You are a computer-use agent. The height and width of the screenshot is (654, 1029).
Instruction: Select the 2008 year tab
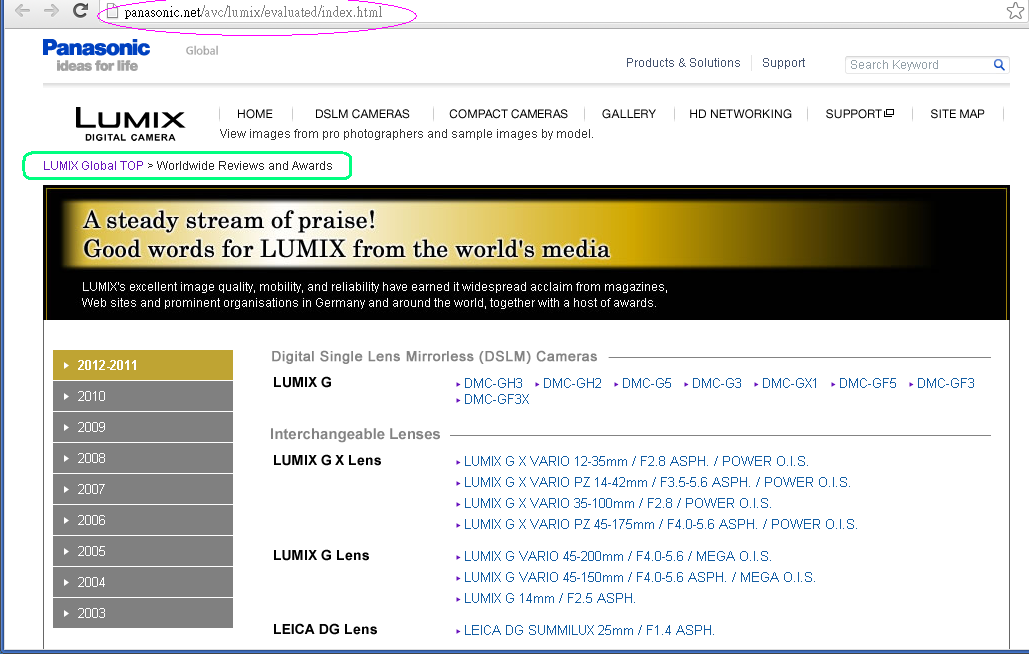(x=143, y=458)
